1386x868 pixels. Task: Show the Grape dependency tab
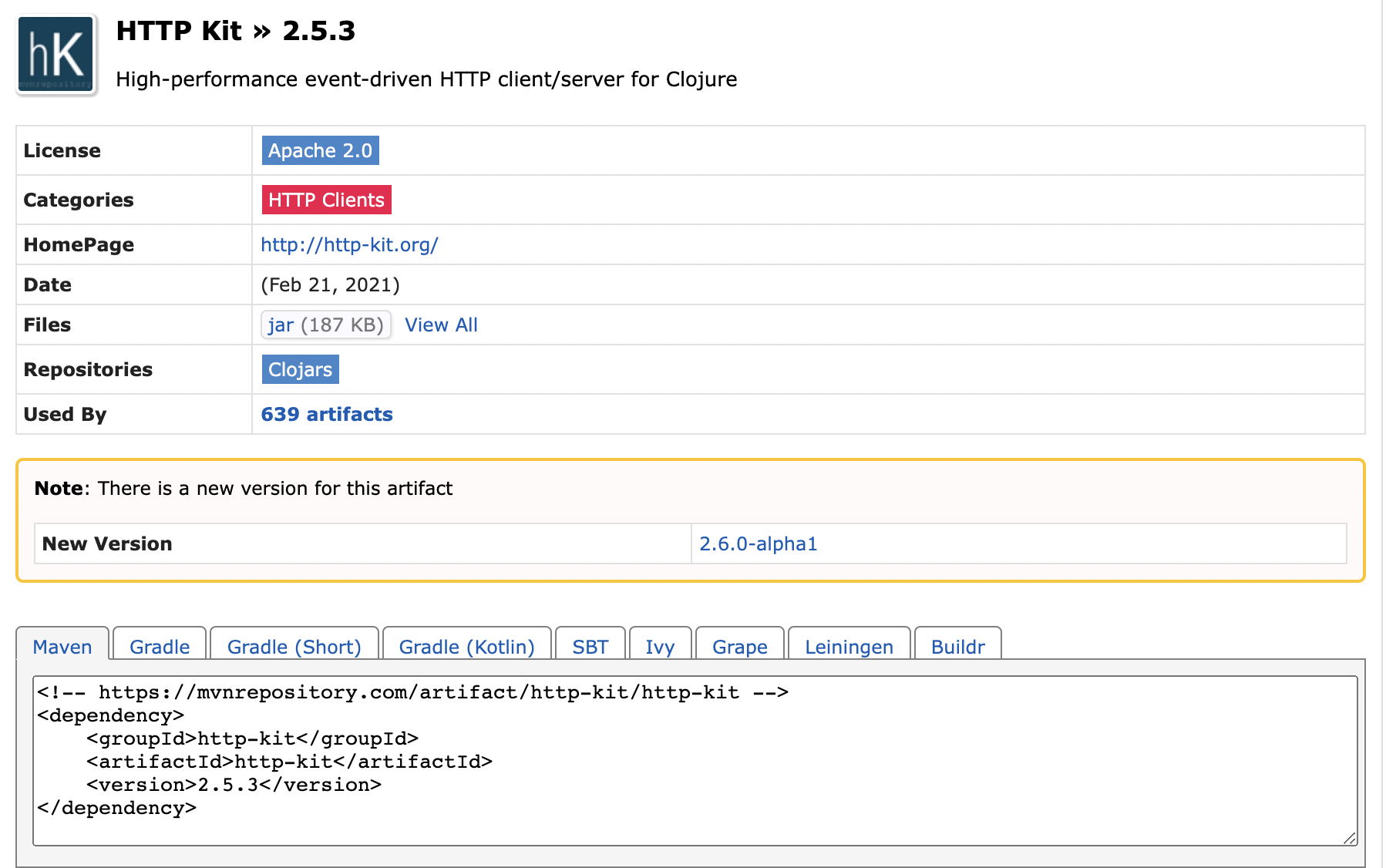coord(739,646)
